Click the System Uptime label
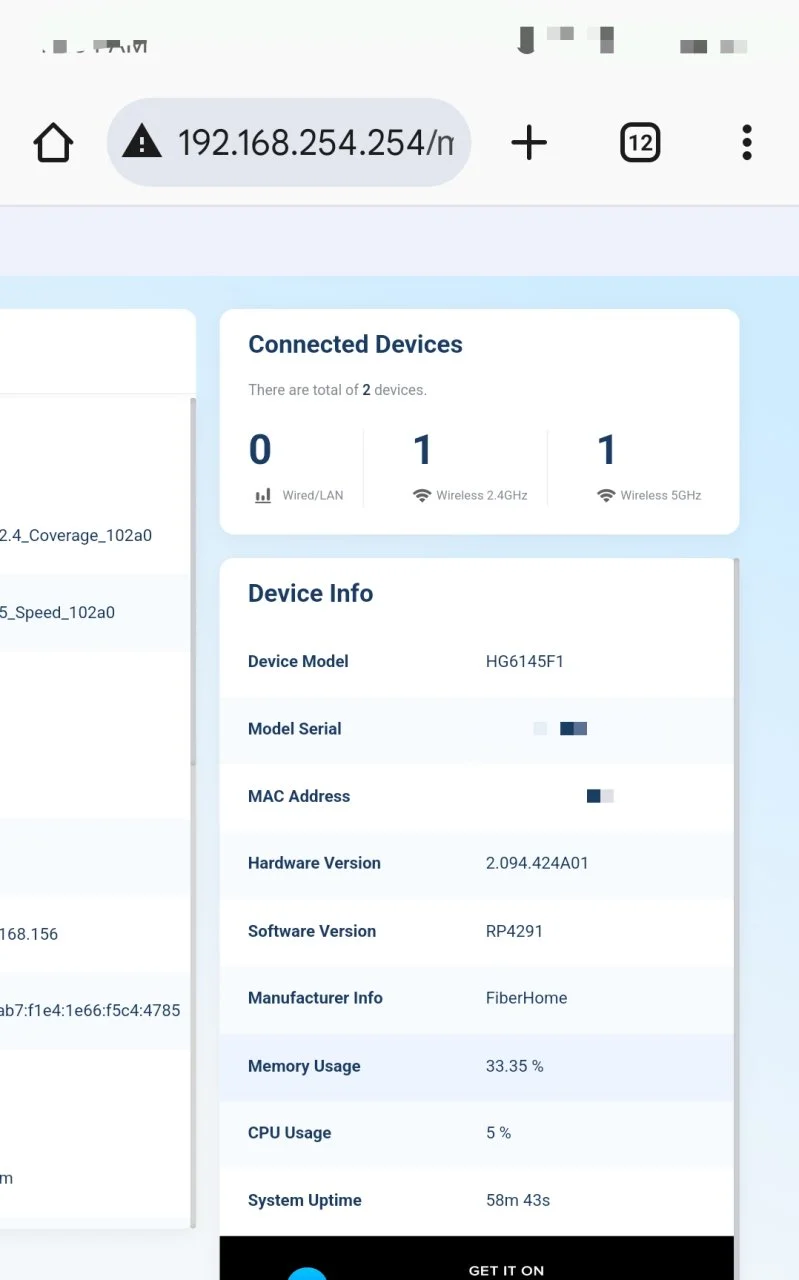The height and width of the screenshot is (1280, 799). click(x=305, y=1200)
